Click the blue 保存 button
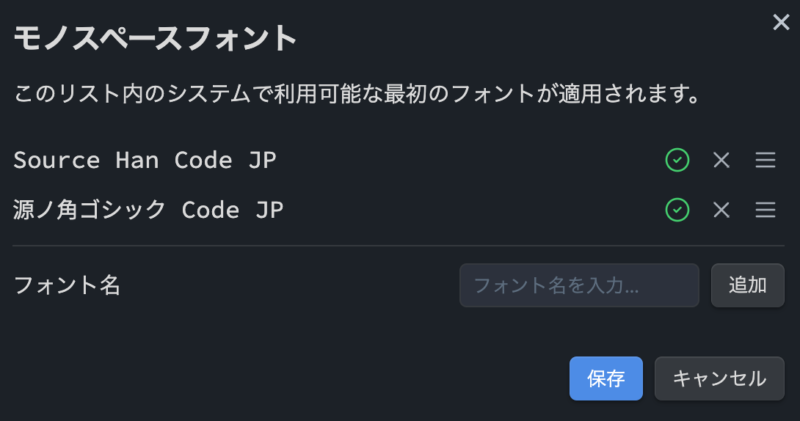The height and width of the screenshot is (421, 800). point(606,378)
